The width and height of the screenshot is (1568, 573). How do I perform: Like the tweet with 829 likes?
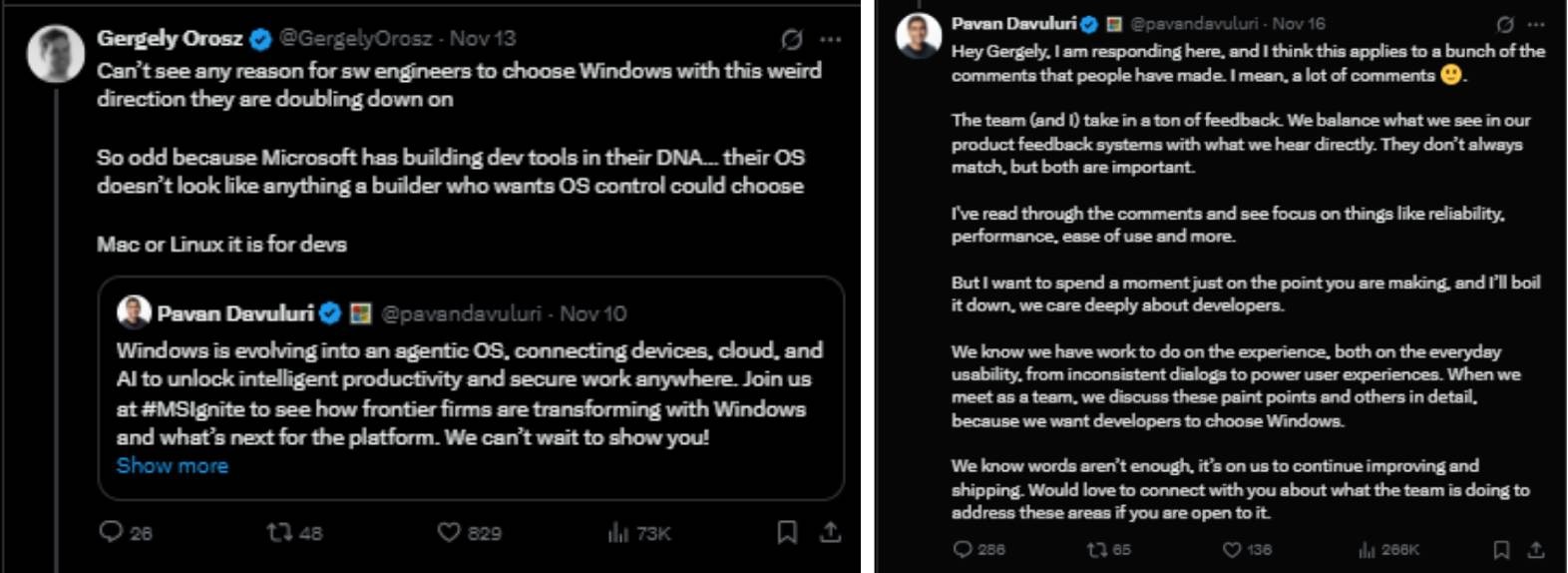click(x=449, y=532)
